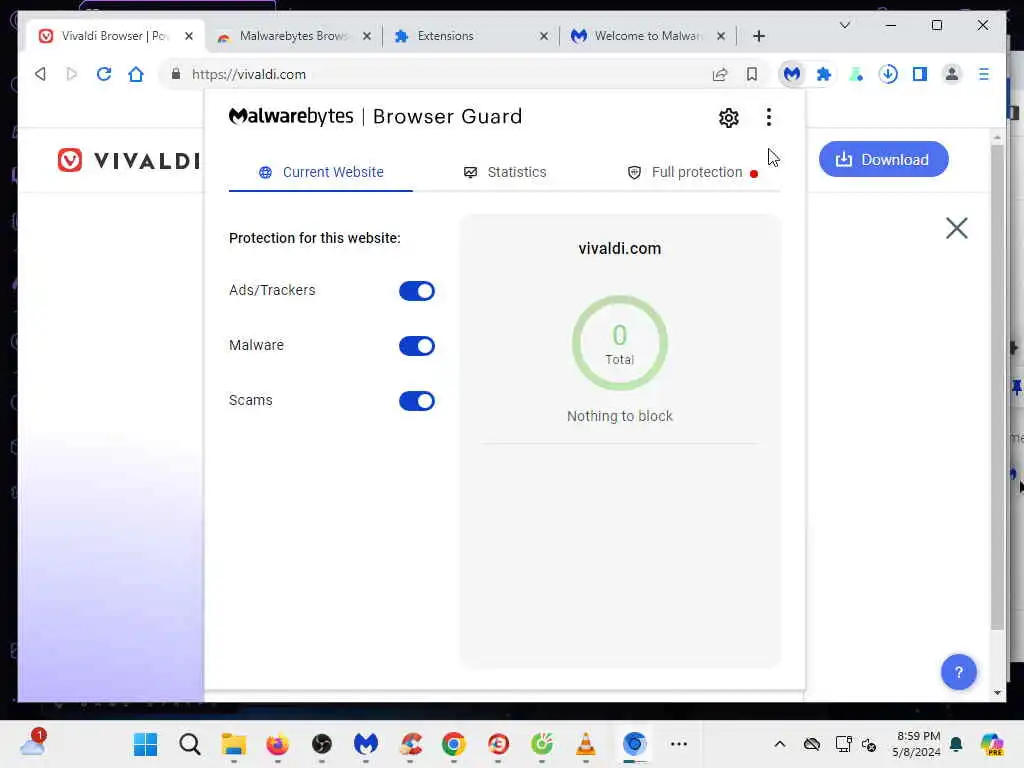Go back to previous page

coord(40,74)
